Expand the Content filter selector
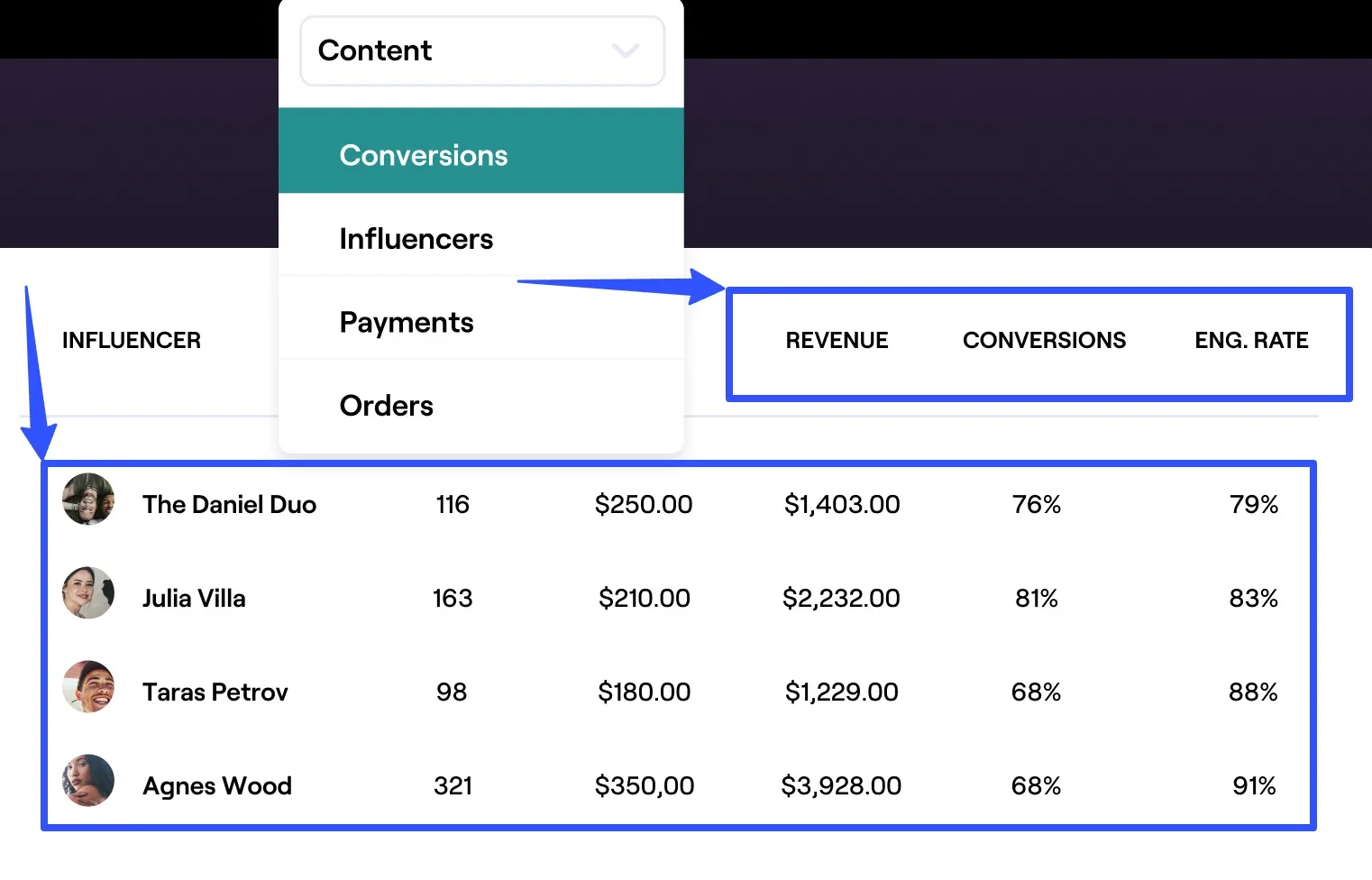This screenshot has height=880, width=1372. point(481,51)
